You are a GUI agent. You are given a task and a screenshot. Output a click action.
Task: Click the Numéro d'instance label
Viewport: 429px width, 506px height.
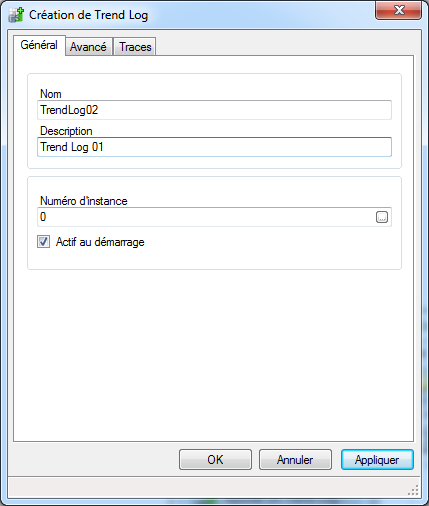84,201
